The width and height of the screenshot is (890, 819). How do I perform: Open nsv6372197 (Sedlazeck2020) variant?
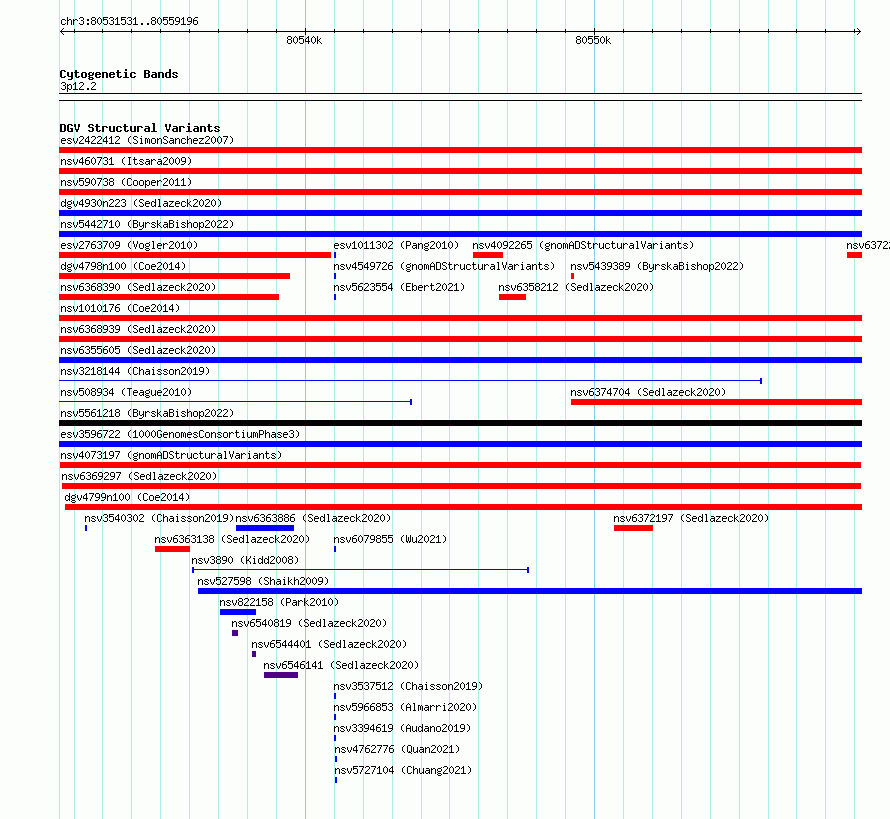coord(691,518)
